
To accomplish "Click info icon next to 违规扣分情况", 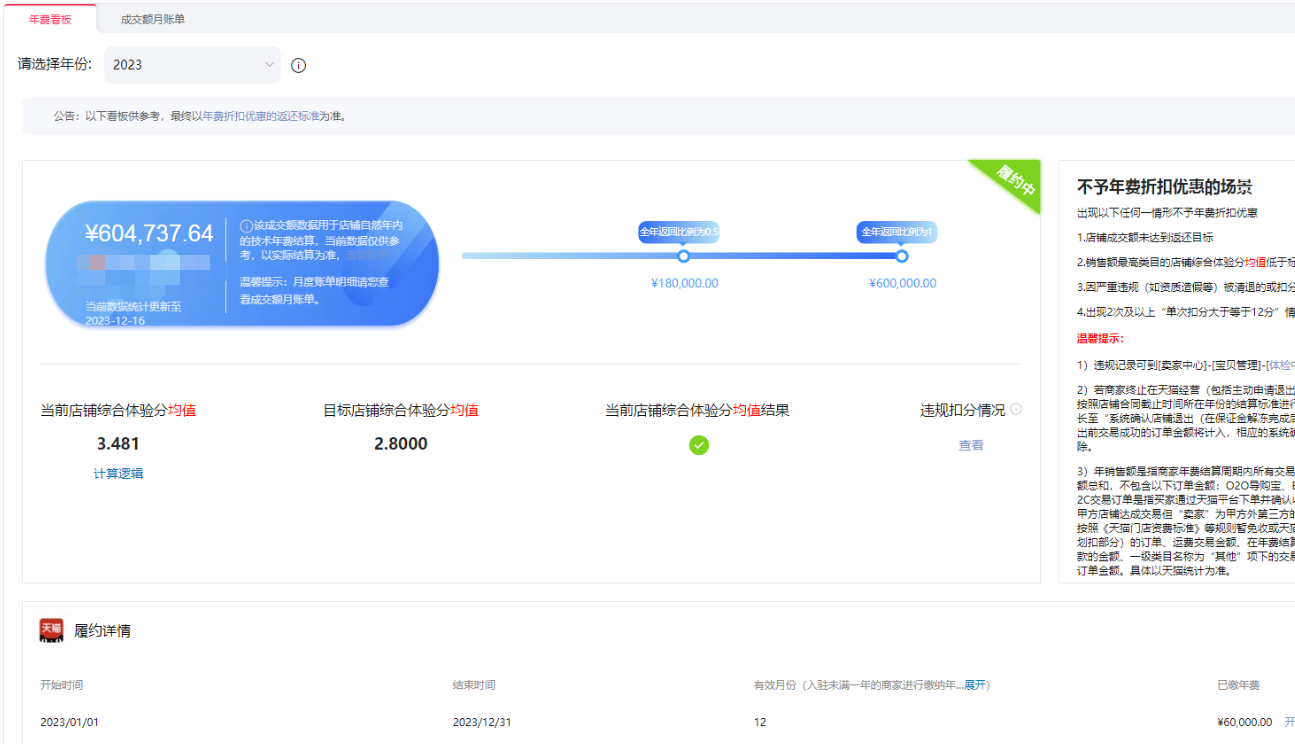I will (1016, 409).
